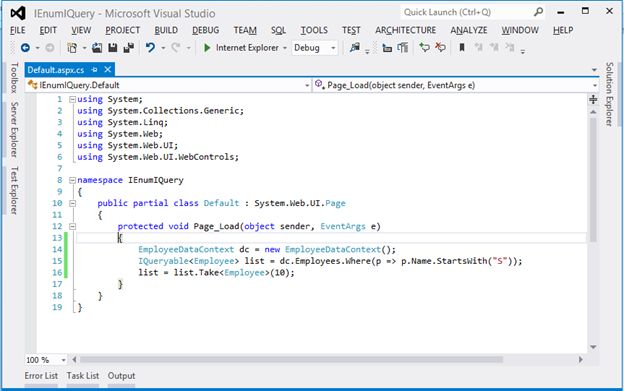
Task: Click the greyed Redo icon
Action: click(176, 48)
